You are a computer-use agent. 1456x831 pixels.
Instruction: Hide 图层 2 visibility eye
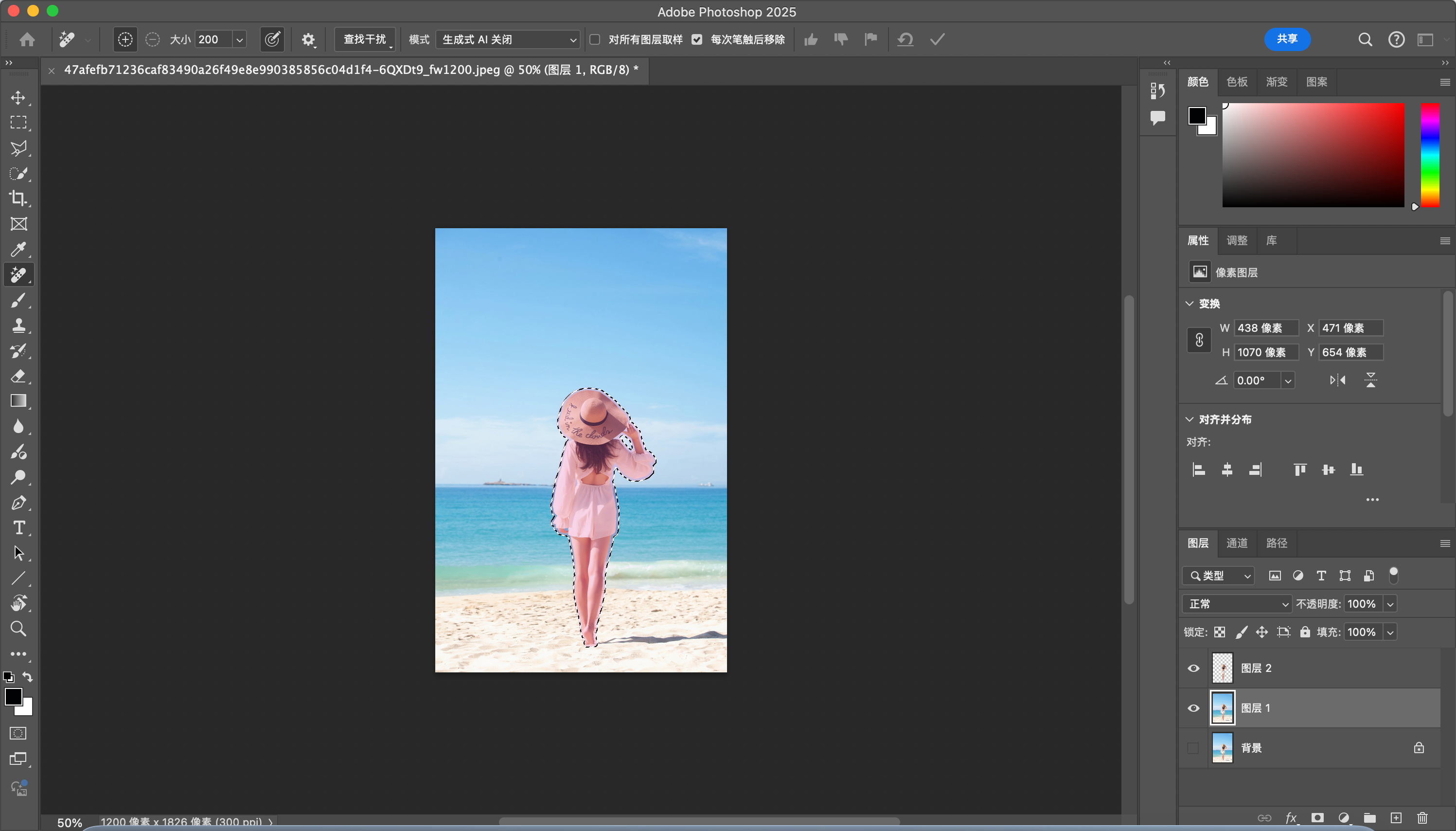coord(1193,668)
